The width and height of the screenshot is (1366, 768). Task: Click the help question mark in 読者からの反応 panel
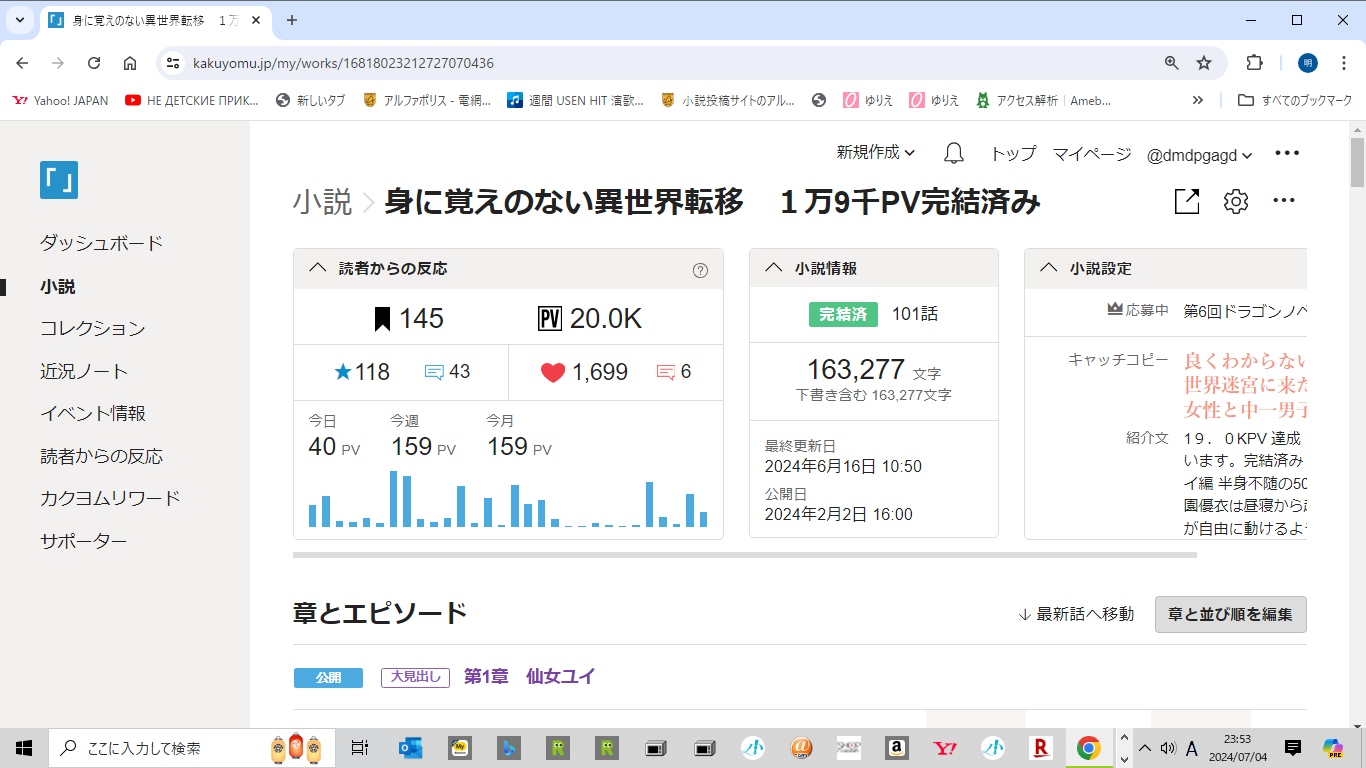700,269
